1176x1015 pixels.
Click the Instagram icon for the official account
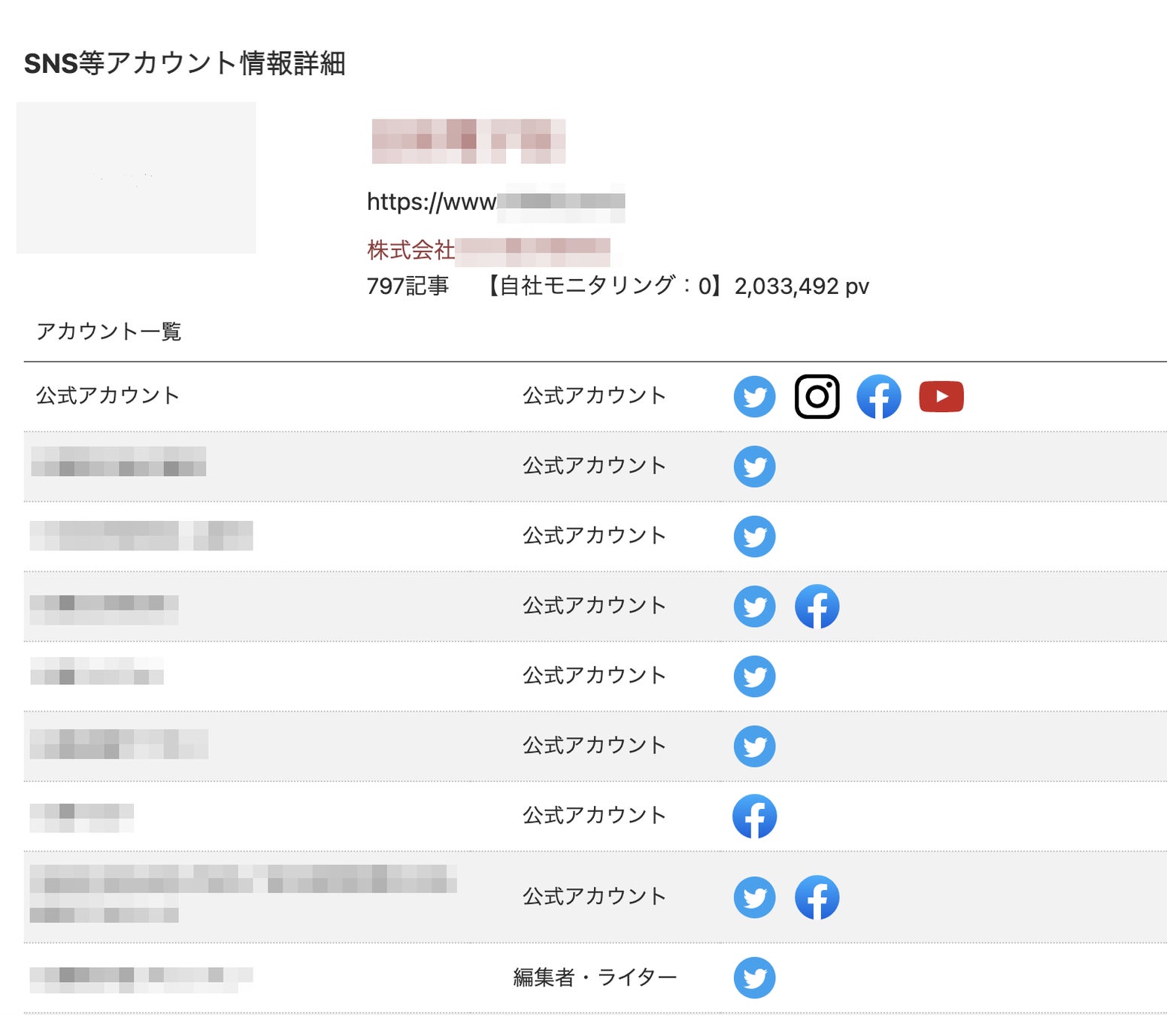point(817,396)
